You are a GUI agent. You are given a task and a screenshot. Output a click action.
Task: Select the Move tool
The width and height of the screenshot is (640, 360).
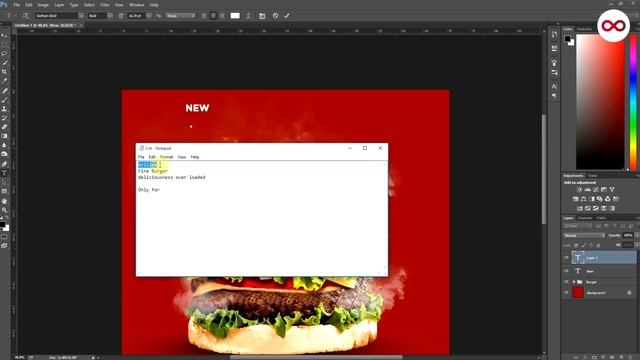point(4,36)
